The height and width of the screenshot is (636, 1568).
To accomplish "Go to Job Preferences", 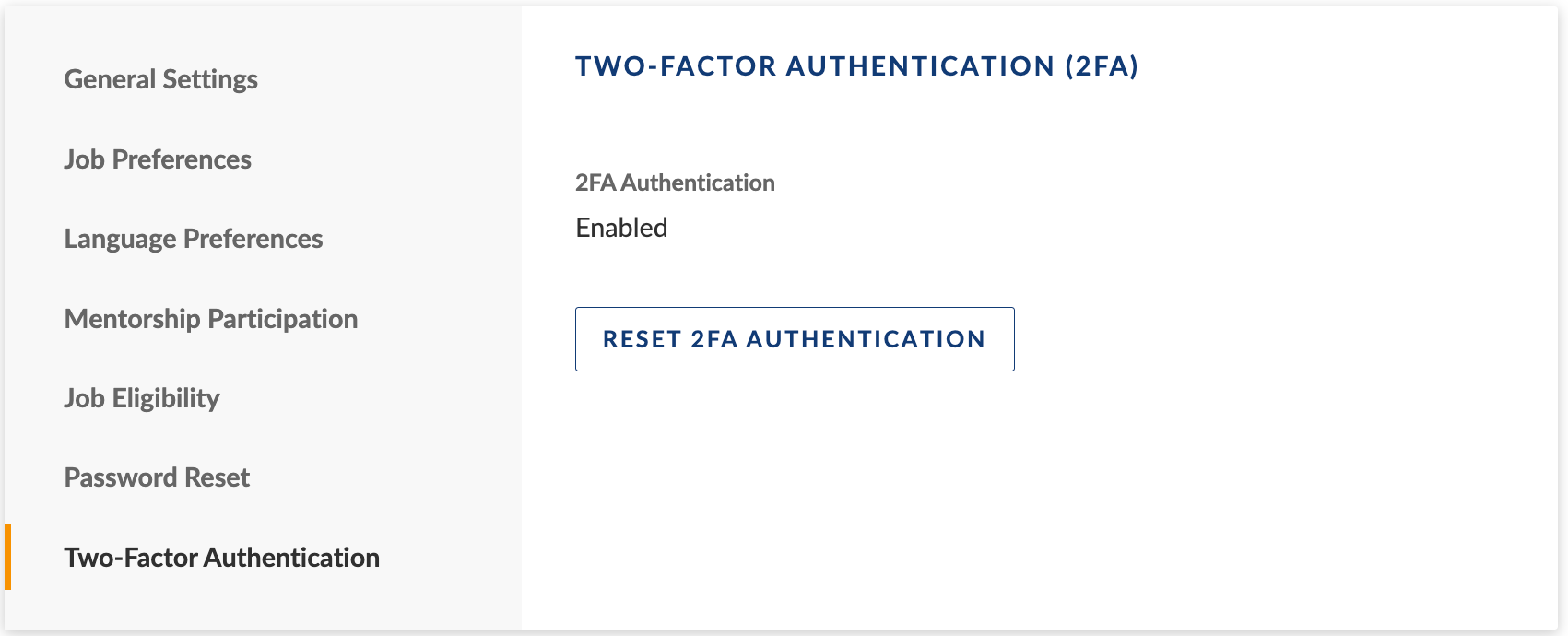I will (158, 159).
